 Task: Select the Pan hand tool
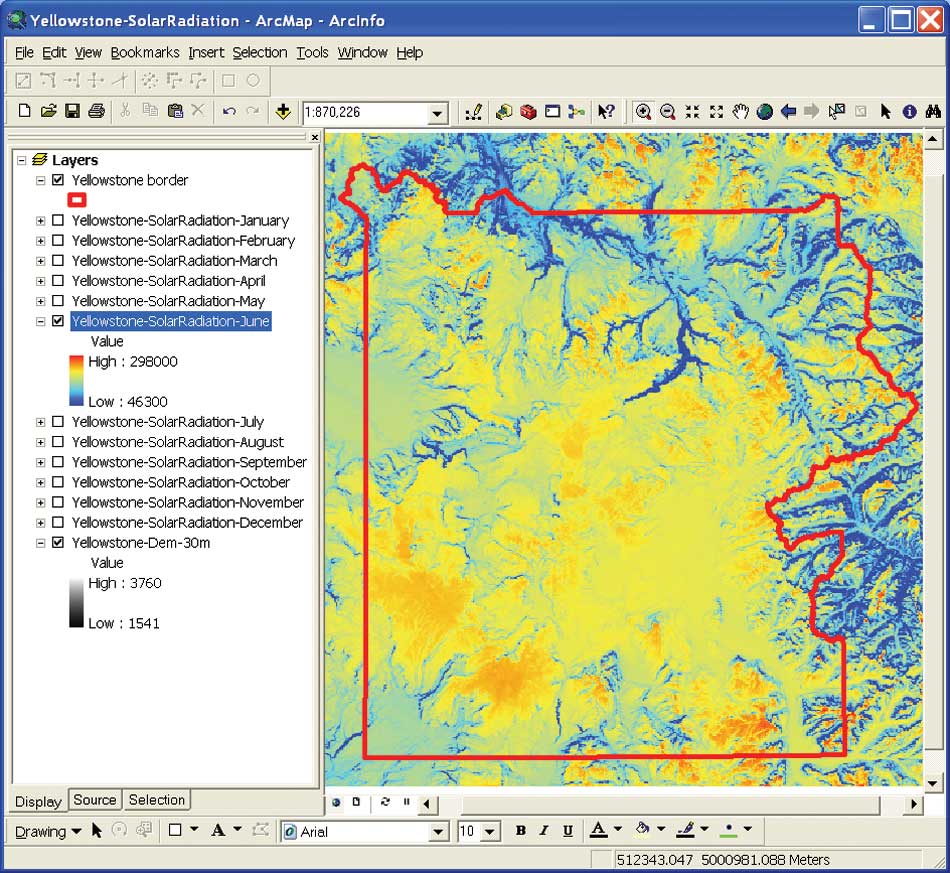click(741, 112)
